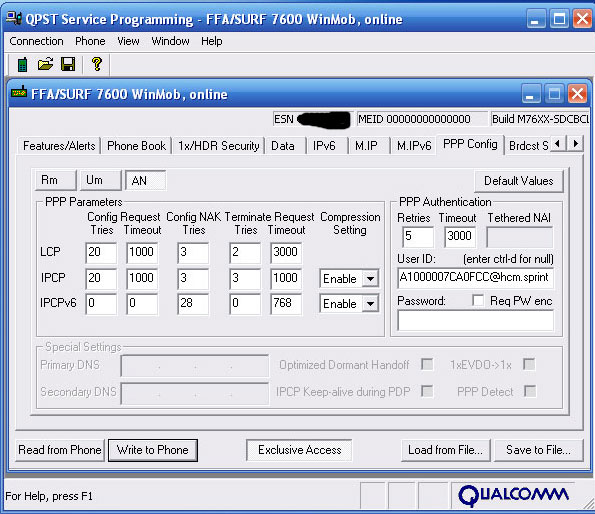Viewport: 595px width, 514px height.
Task: Switch to the Brdcst S tab
Action: [528, 146]
